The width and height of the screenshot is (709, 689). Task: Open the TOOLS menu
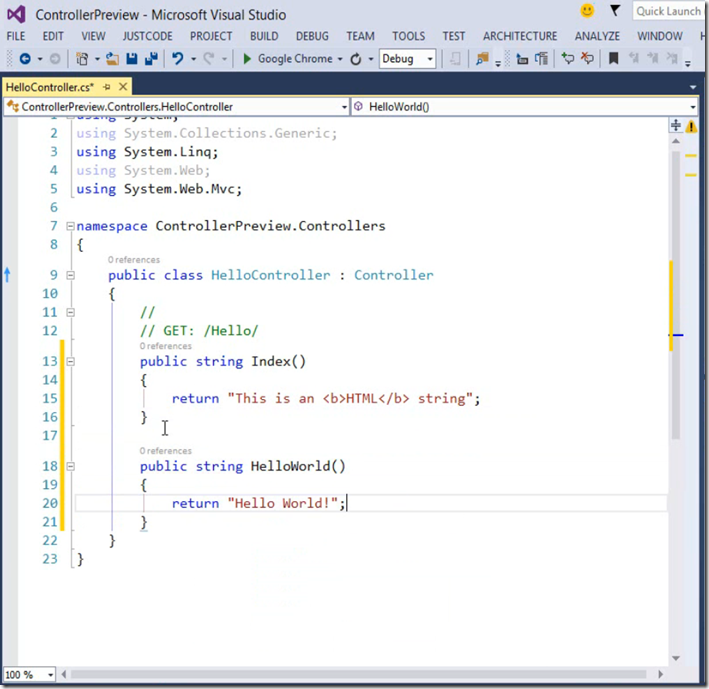[408, 36]
